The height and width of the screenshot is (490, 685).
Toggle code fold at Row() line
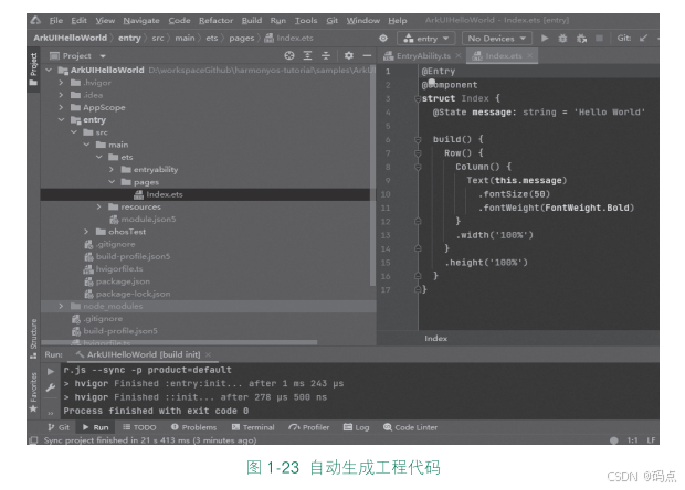[x=418, y=153]
